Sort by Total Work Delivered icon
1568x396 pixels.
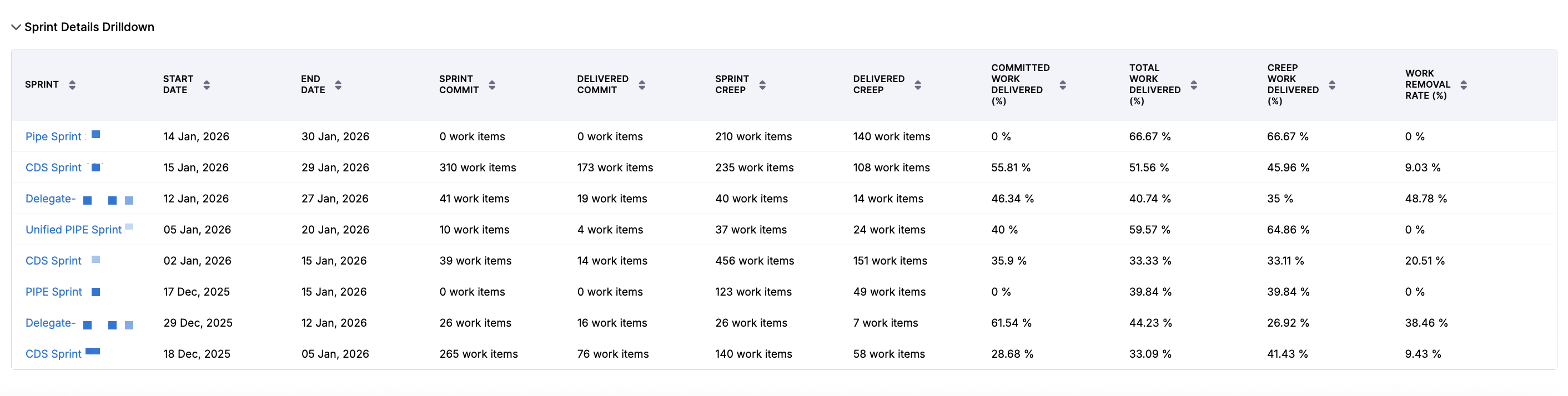point(1194,85)
